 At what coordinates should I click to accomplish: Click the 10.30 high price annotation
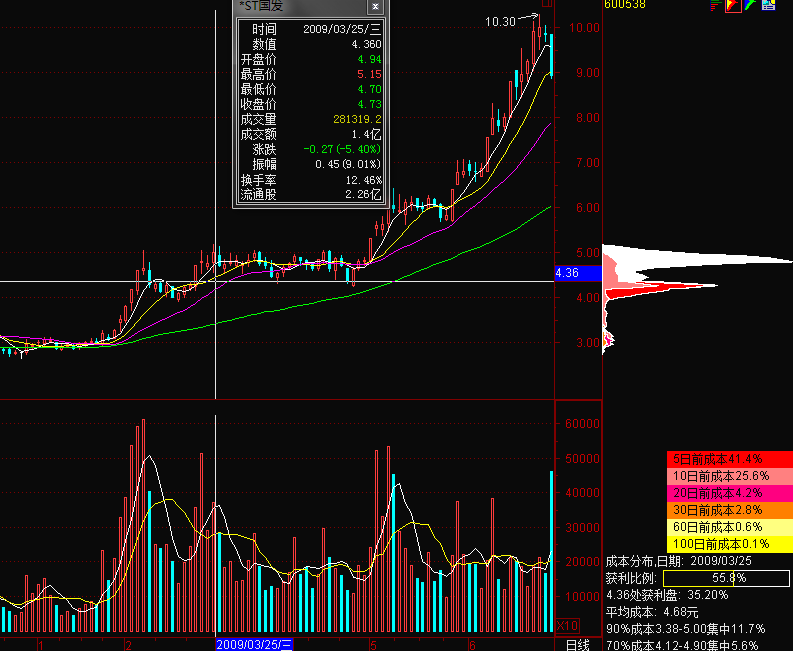tap(500, 21)
